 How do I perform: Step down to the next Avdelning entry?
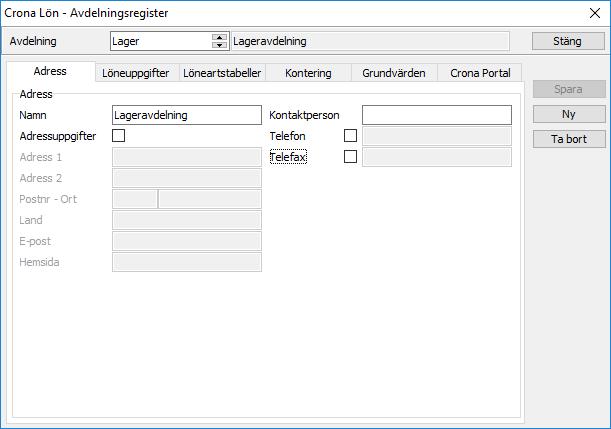(x=219, y=45)
